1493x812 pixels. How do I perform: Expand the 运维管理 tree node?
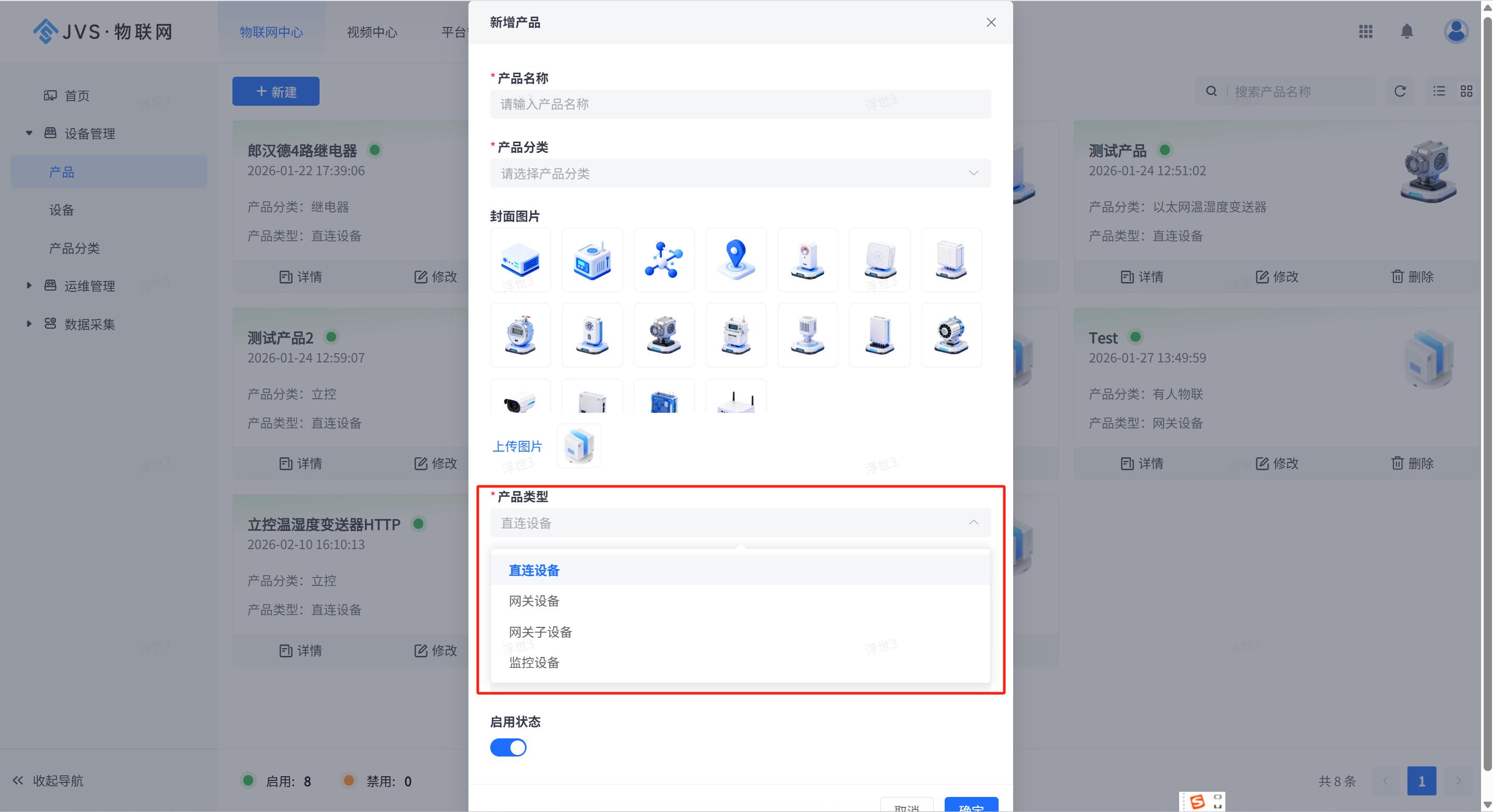click(29, 286)
